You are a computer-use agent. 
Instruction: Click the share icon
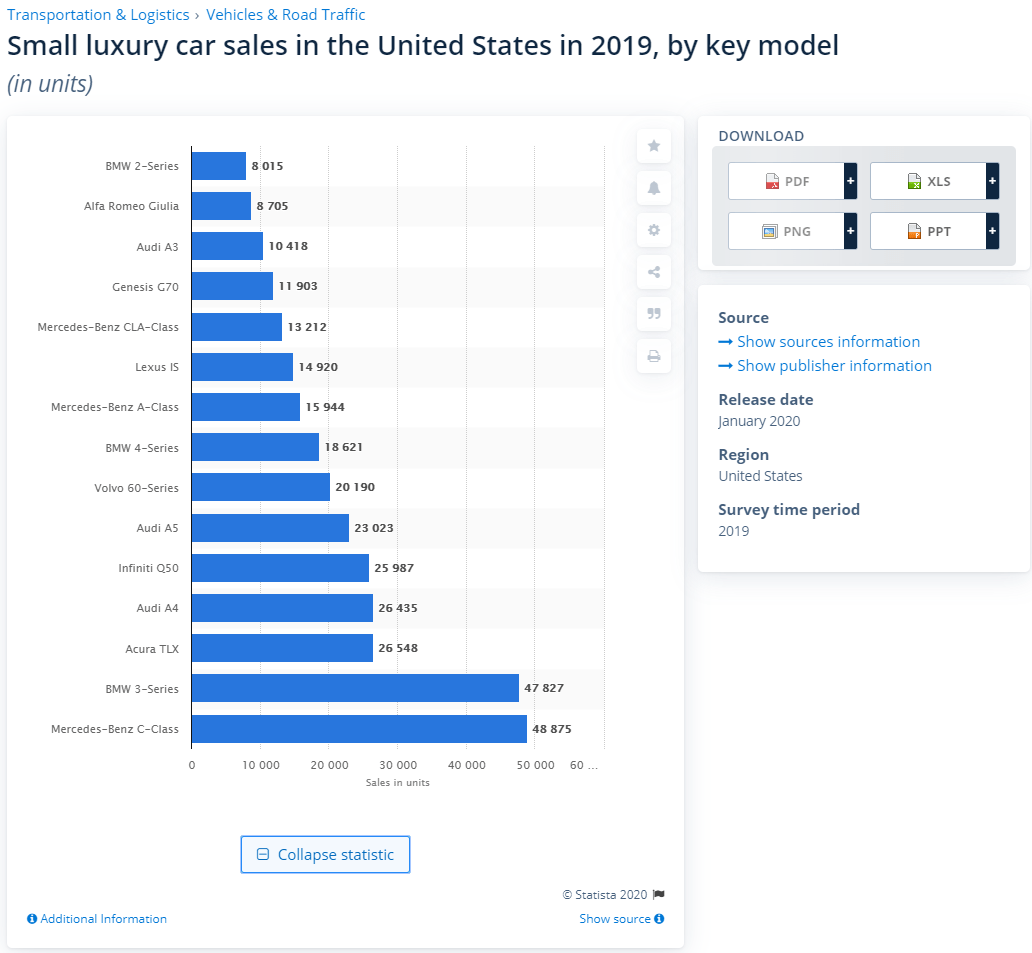[x=654, y=272]
